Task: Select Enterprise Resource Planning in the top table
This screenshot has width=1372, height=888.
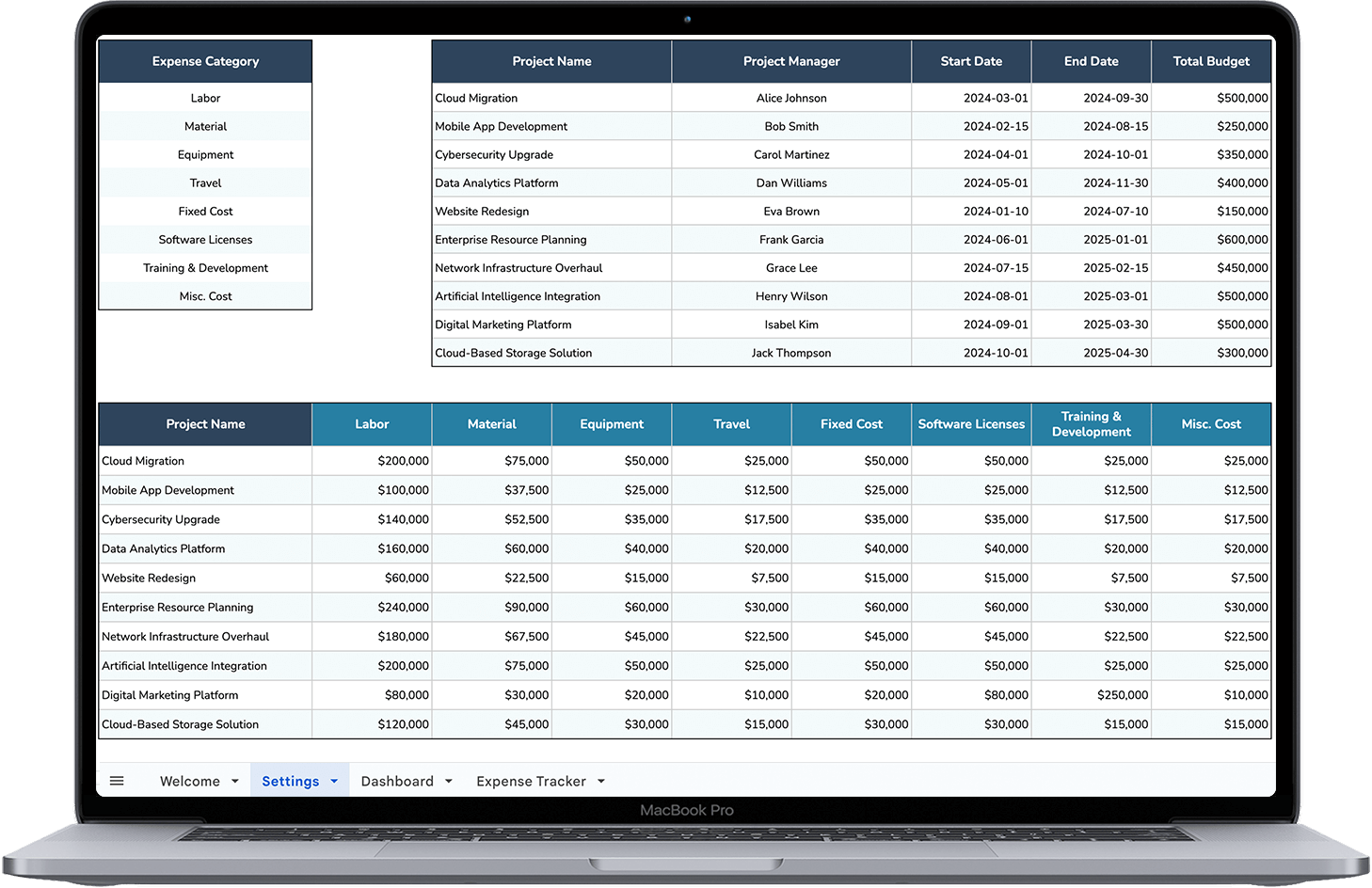Action: (x=551, y=240)
